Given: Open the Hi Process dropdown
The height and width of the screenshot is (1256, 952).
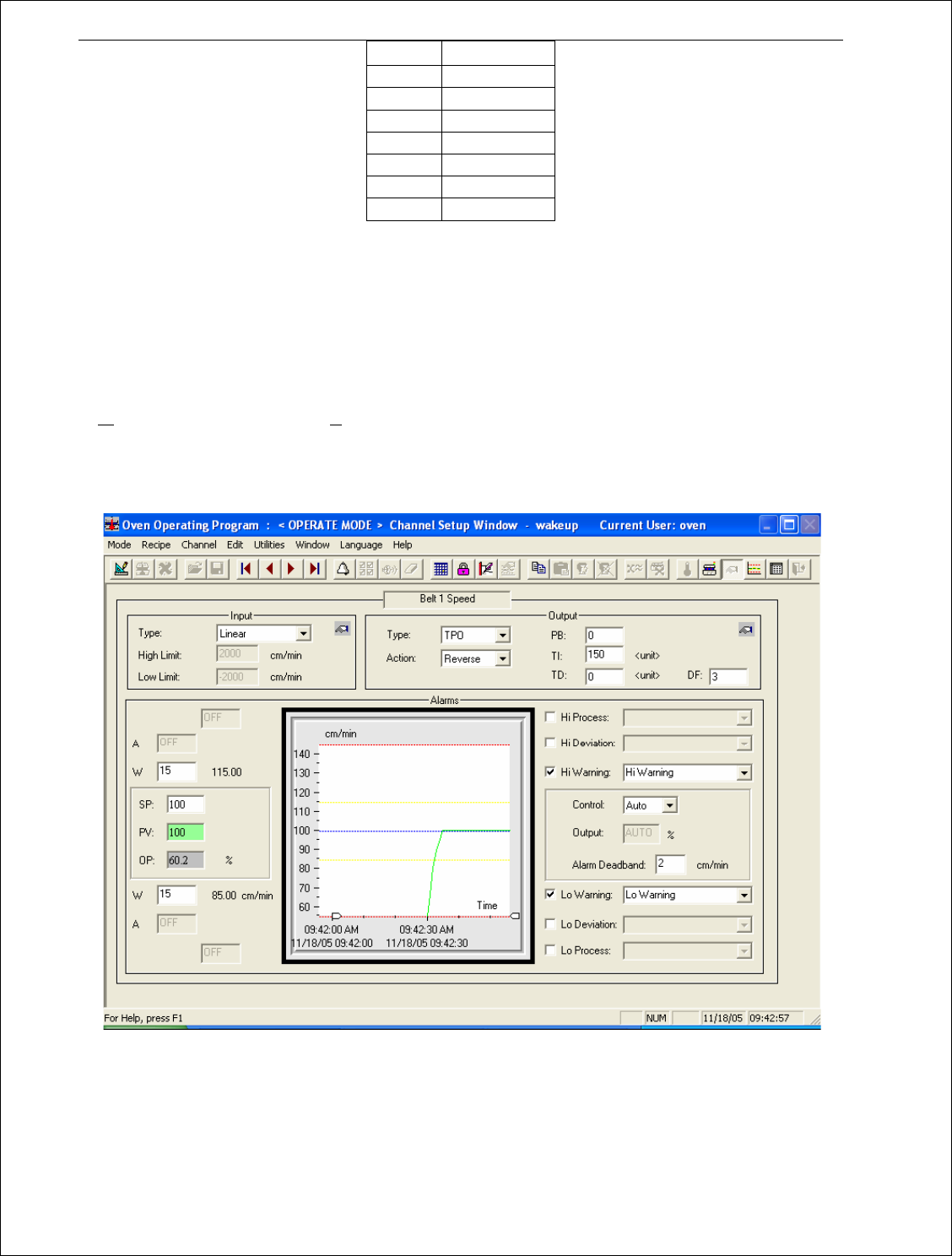Looking at the screenshot, I should tap(744, 717).
